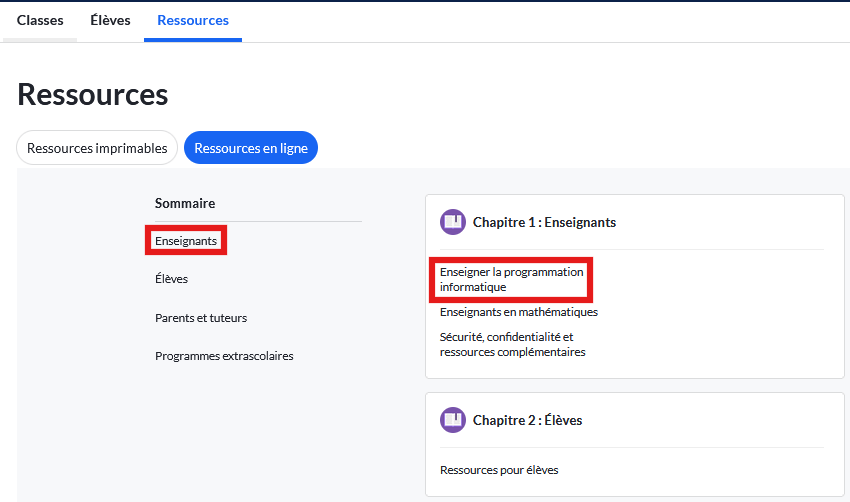Select the Ressources en ligne button

pos(251,148)
